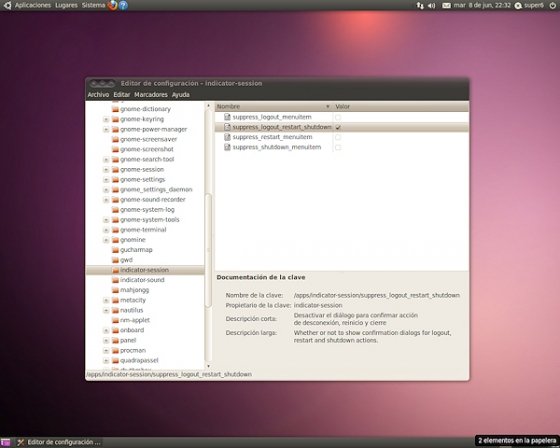Open the Editar menu
This screenshot has height=448, width=560.
click(121, 95)
